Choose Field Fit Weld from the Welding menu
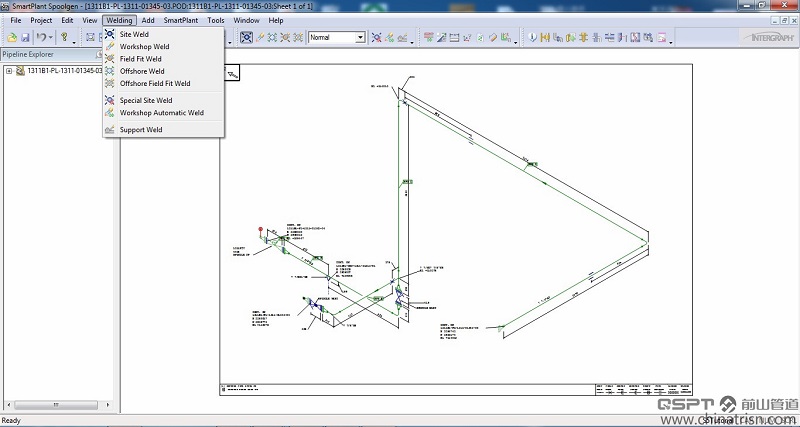Screen dimensions: 800x427 pyautogui.click(x=140, y=59)
